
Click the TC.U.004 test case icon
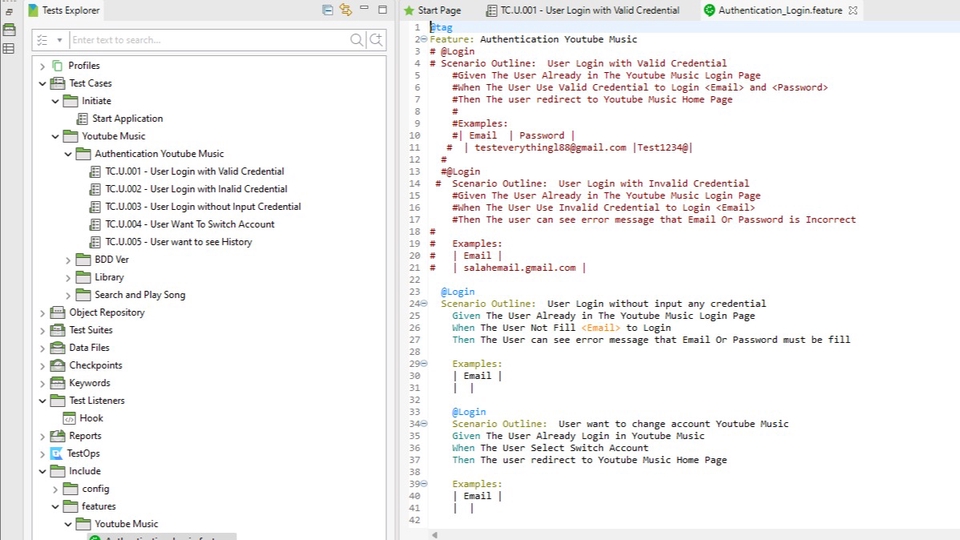[95, 225]
